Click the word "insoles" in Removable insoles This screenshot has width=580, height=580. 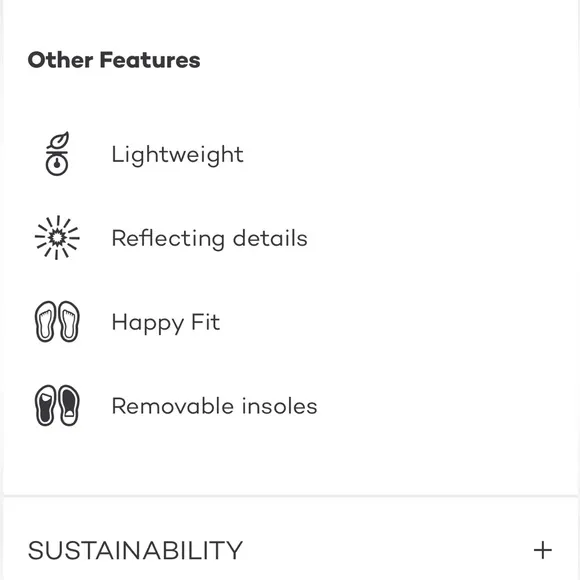280,406
